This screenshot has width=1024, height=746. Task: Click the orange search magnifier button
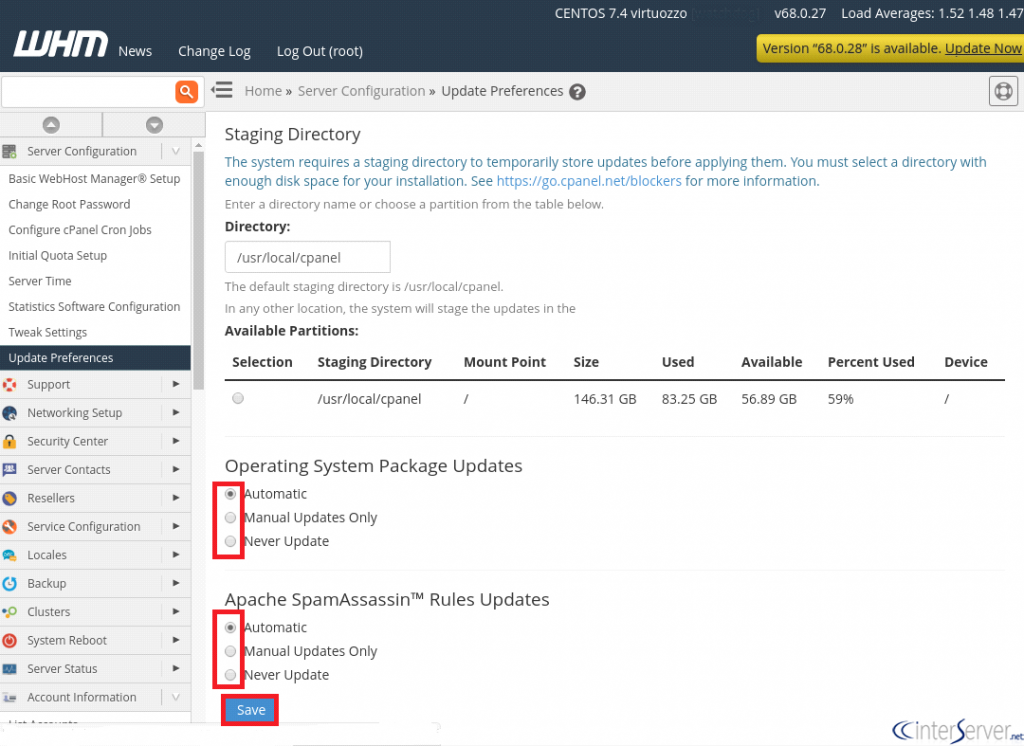click(186, 91)
